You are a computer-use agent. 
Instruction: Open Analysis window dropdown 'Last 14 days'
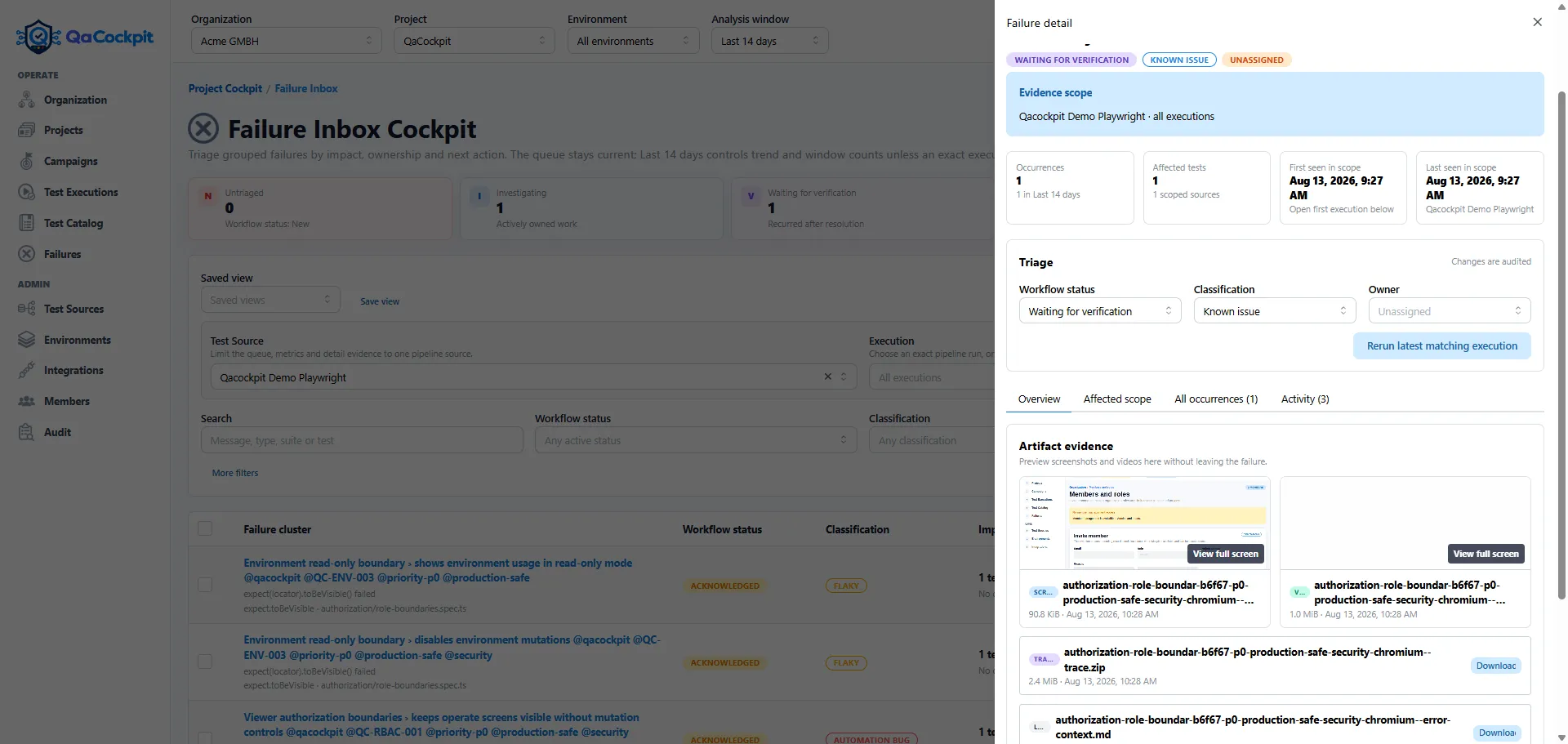(x=769, y=41)
